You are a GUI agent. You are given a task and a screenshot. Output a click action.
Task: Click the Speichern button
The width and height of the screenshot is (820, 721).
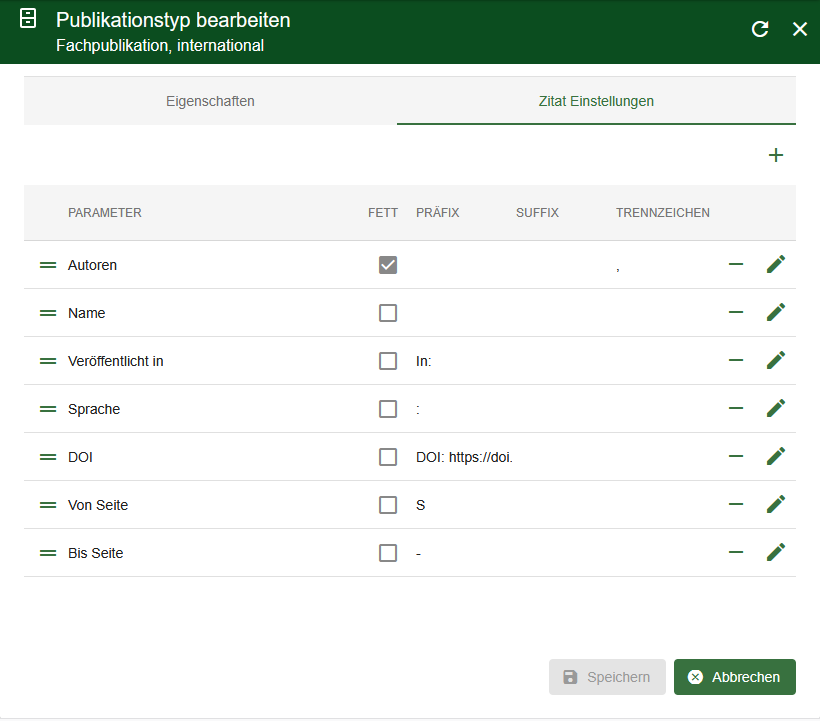point(607,677)
